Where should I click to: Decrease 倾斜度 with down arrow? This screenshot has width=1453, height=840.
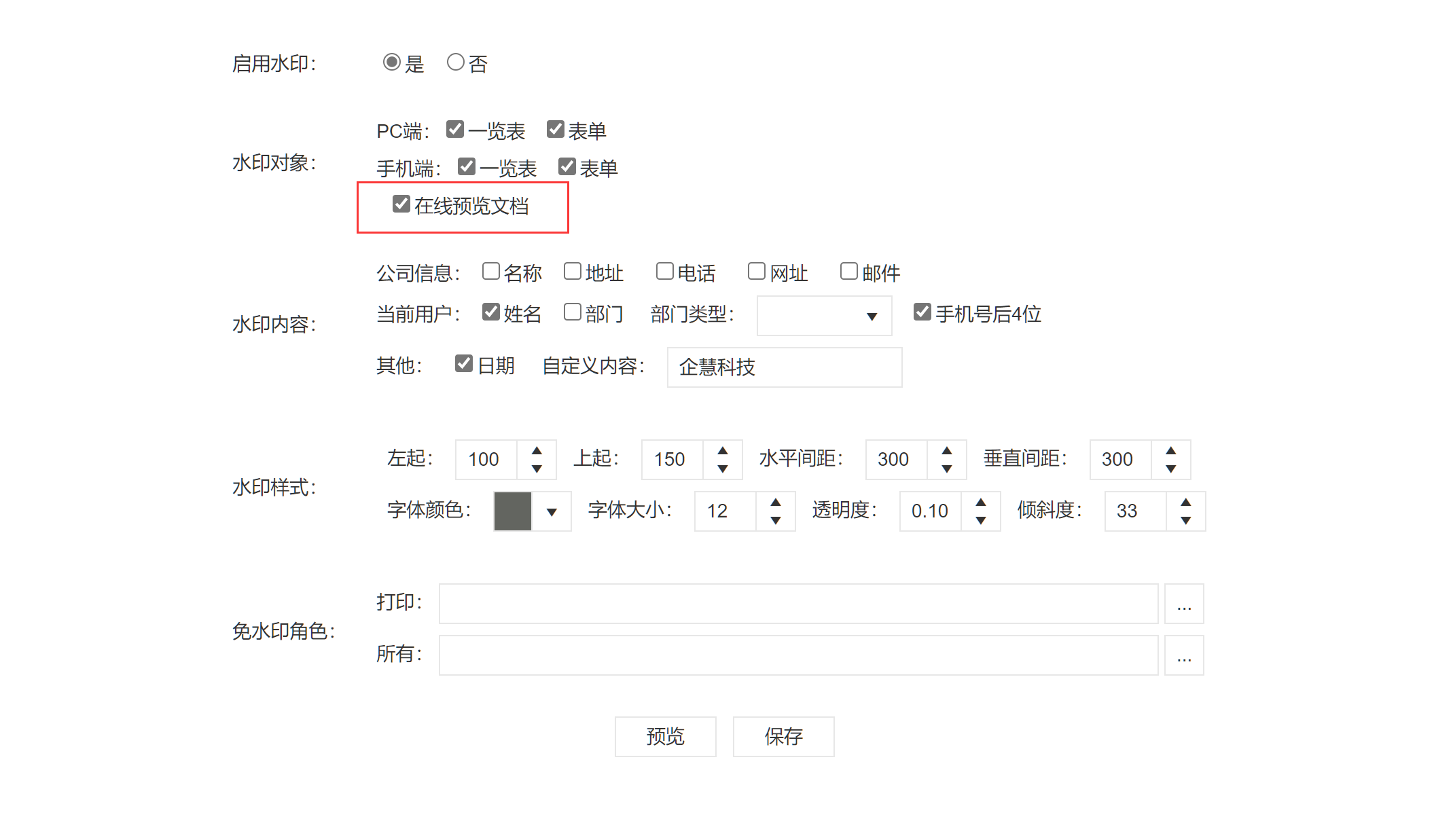[1186, 520]
